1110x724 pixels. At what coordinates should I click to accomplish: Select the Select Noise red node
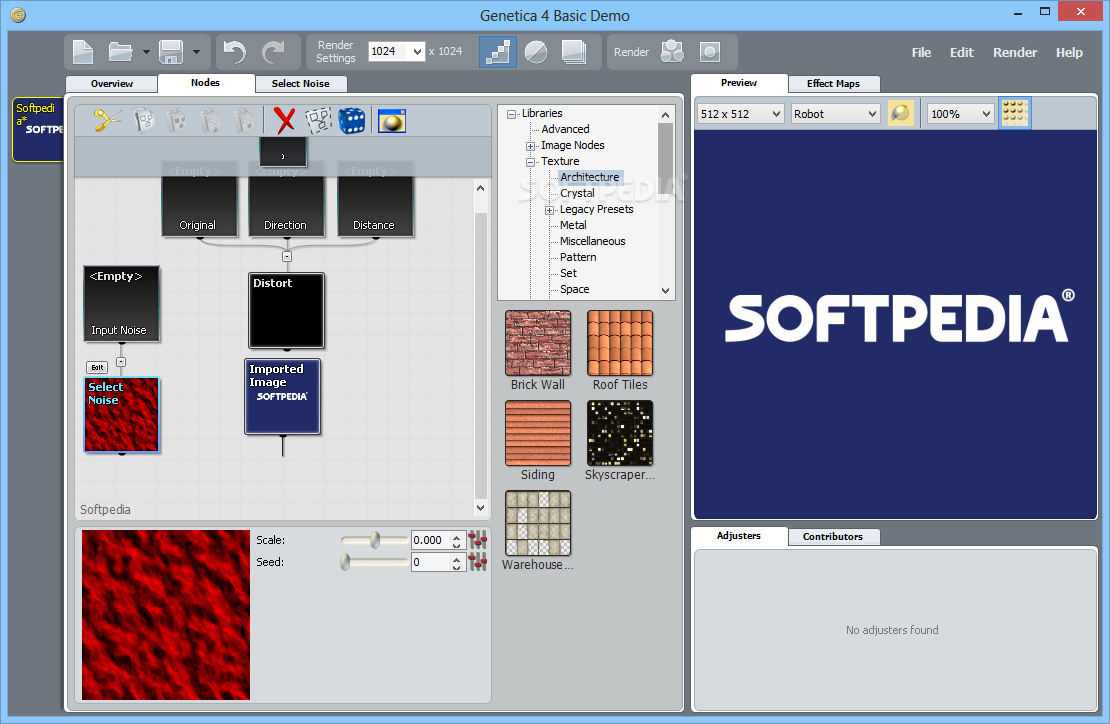(122, 415)
